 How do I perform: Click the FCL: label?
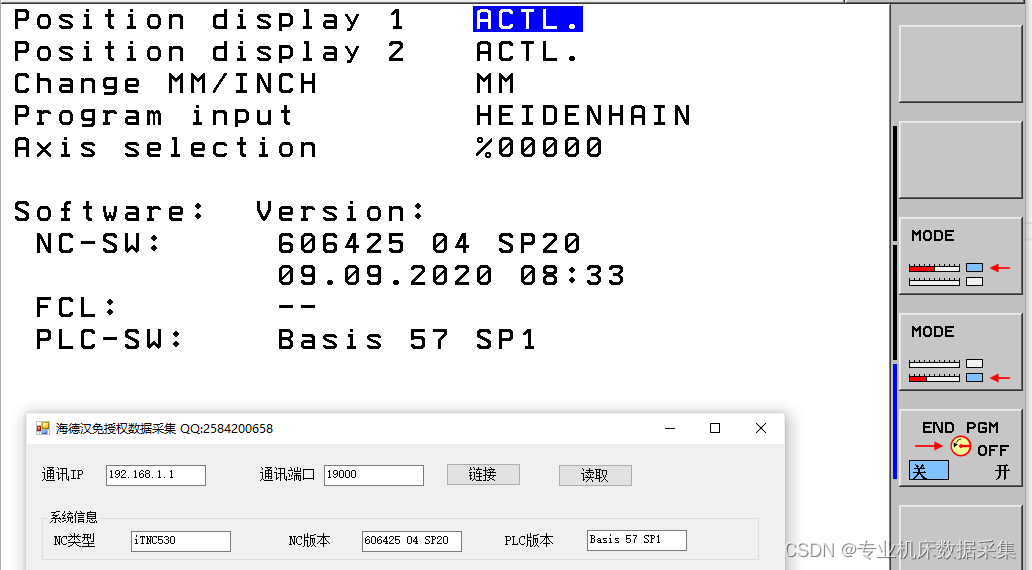(x=76, y=307)
